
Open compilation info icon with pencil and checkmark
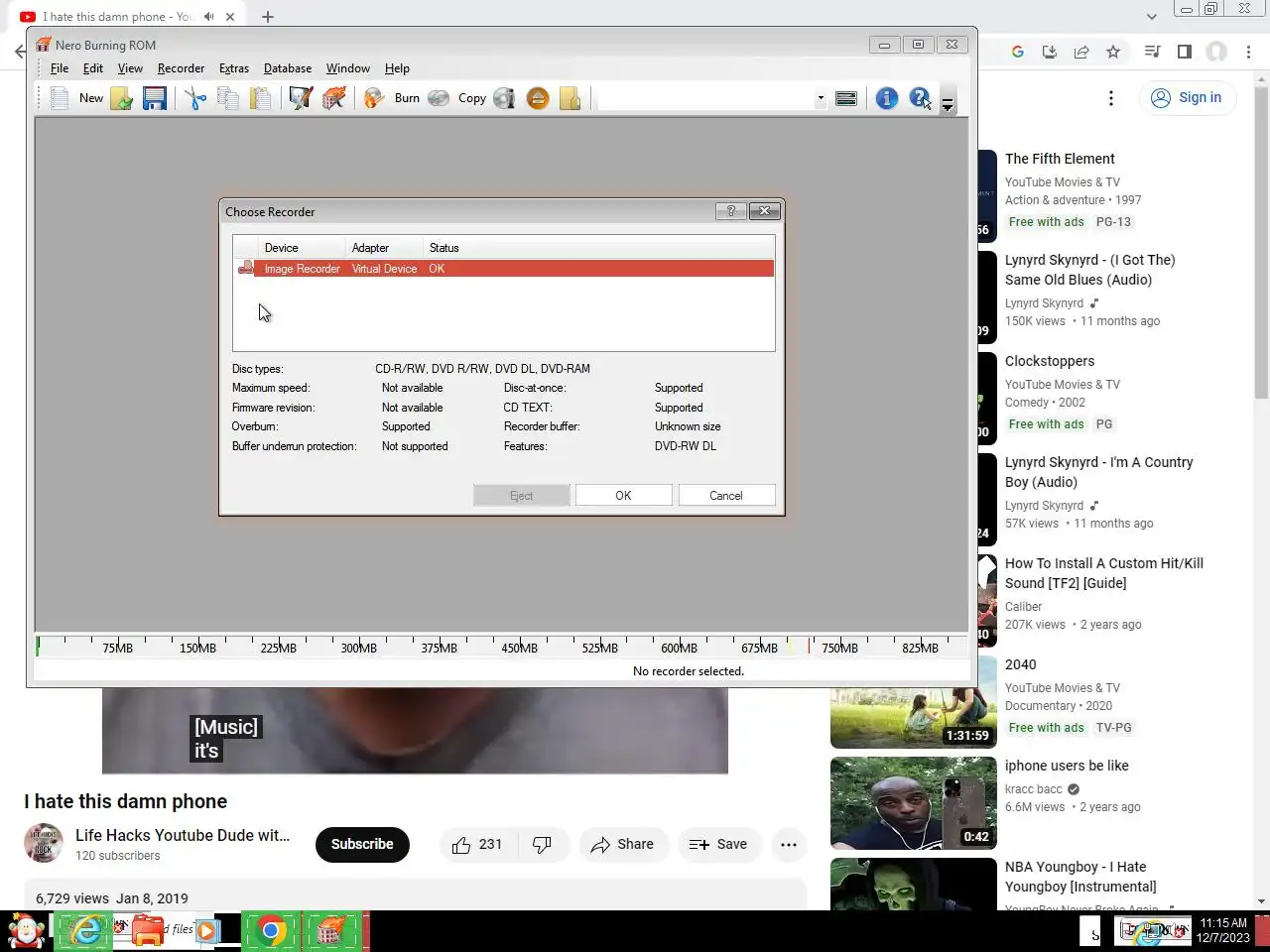pyautogui.click(x=301, y=98)
